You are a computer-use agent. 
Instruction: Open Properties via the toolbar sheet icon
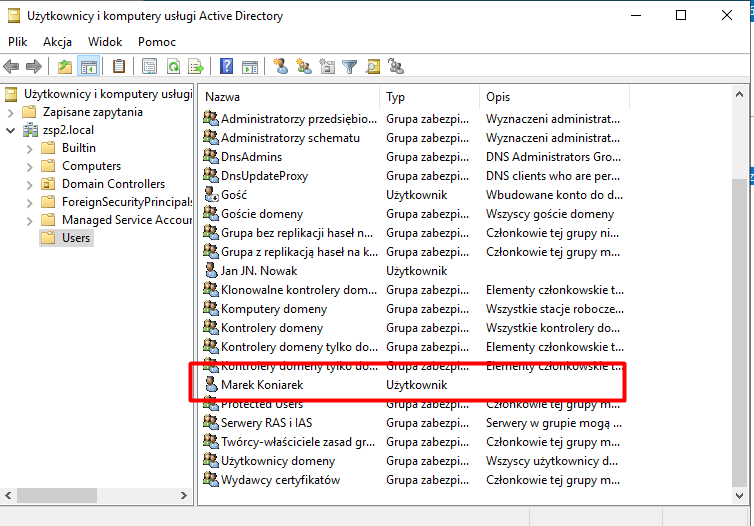click(150, 66)
